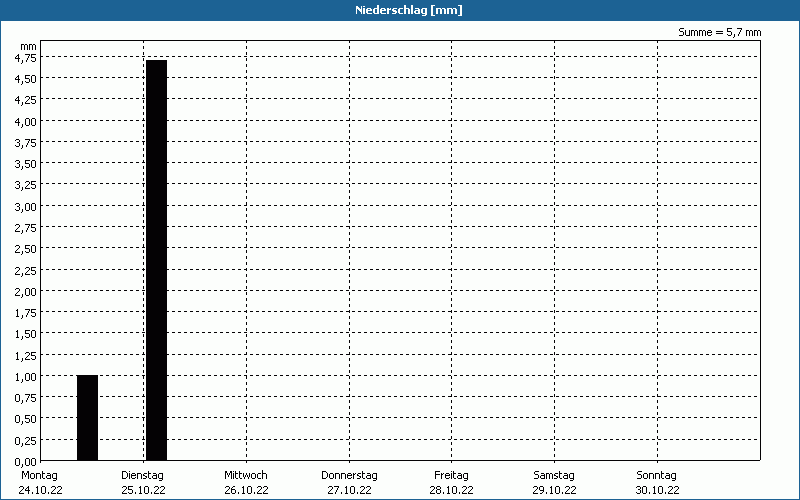Click the date 25.10.22
800x500 pixels.
[x=143, y=490]
